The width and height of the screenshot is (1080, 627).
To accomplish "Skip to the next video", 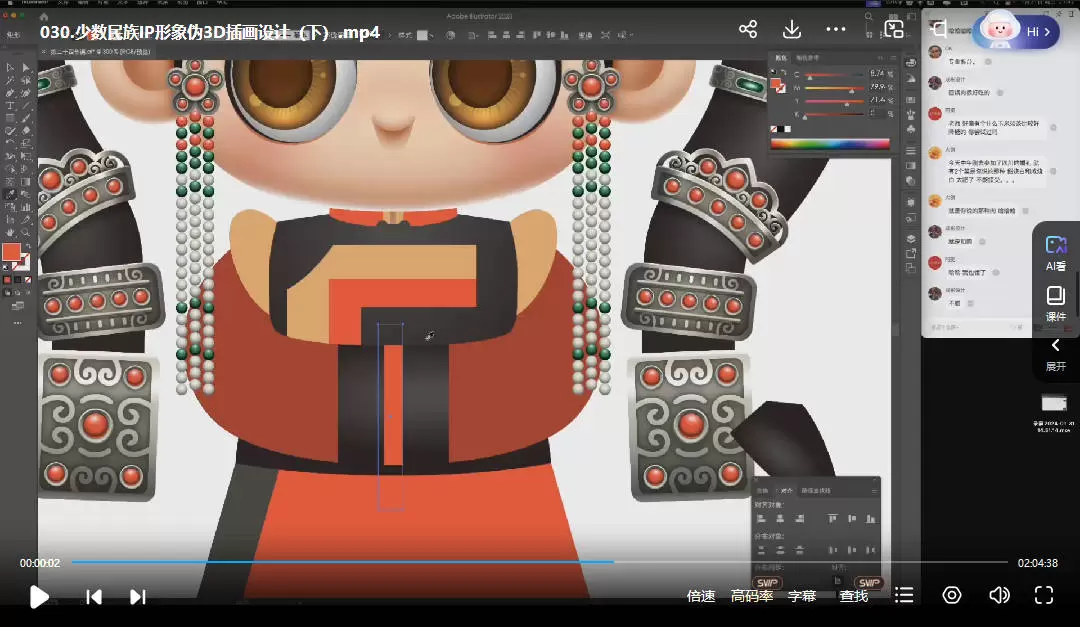I will (138, 597).
